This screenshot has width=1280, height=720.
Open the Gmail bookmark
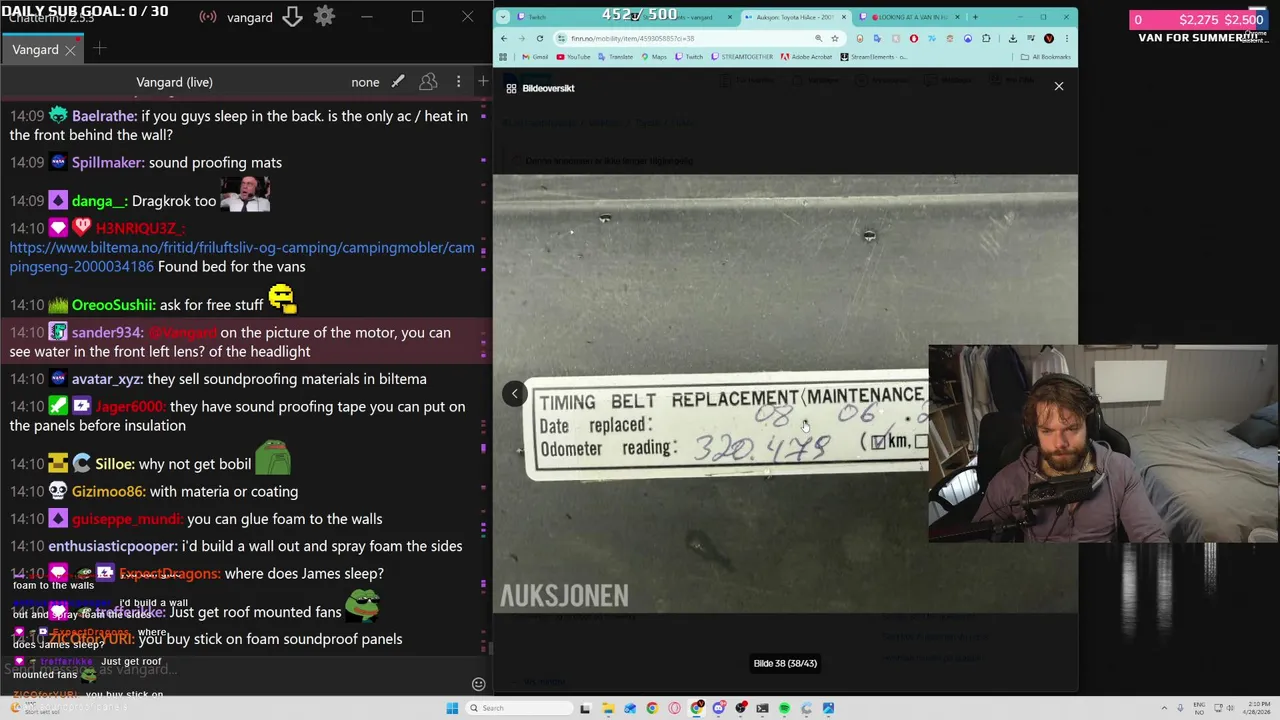[535, 57]
